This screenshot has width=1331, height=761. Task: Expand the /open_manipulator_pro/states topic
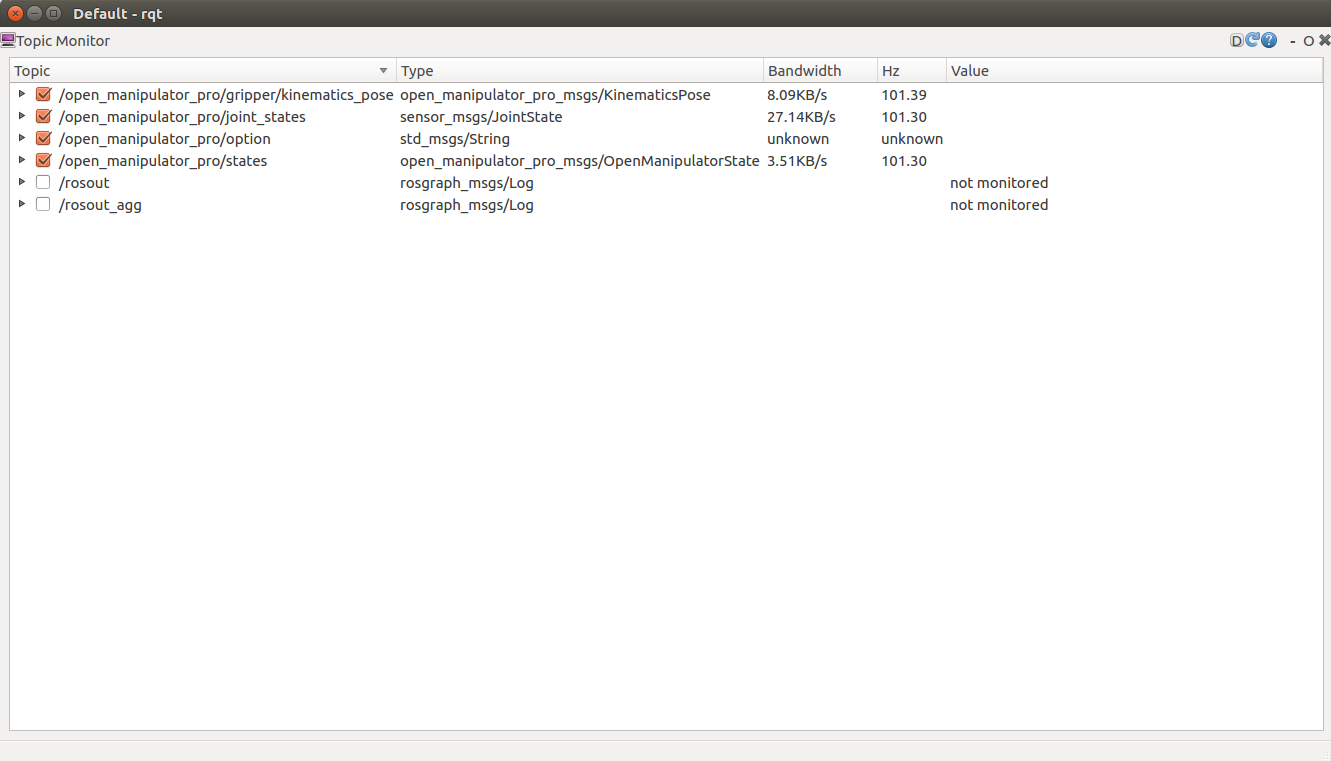click(22, 161)
